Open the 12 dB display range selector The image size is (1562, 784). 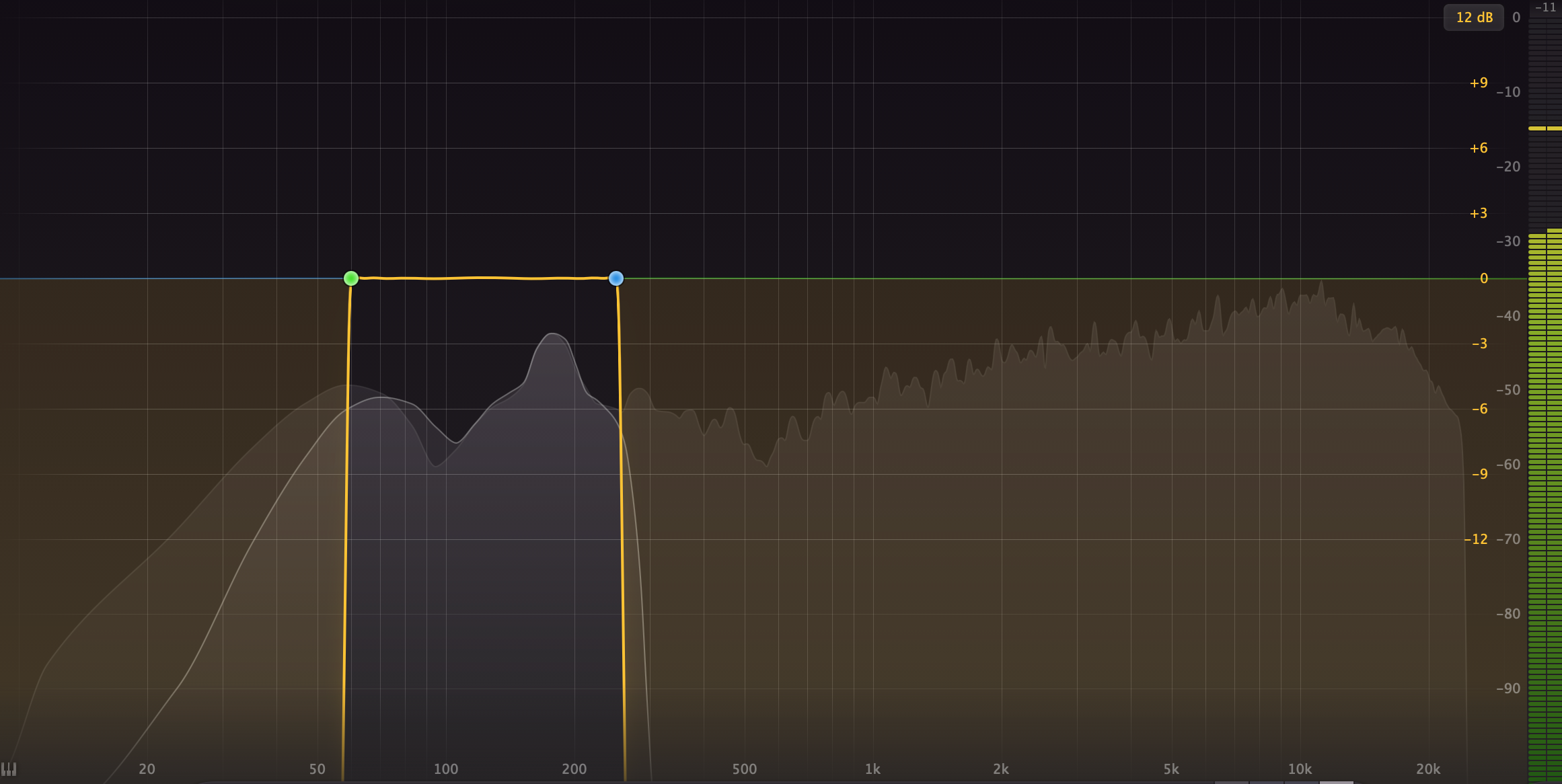coord(1473,17)
